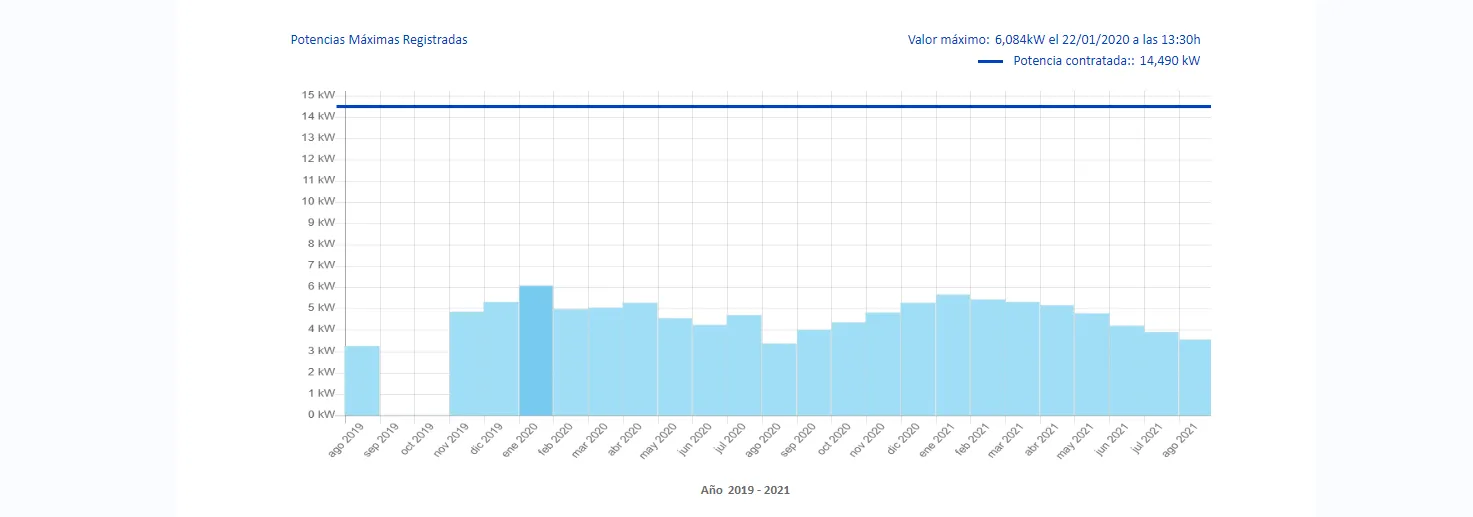1473x517 pixels.
Task: Click the Potencias Máximas Registradas title
Action: pyautogui.click(x=379, y=40)
